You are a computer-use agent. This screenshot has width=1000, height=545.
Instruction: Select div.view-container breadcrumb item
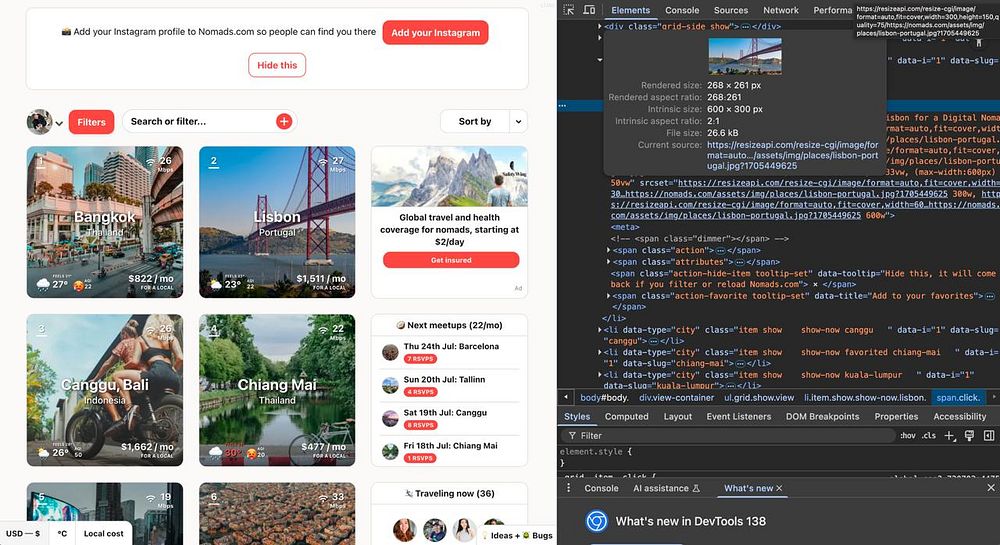pyautogui.click(x=677, y=397)
